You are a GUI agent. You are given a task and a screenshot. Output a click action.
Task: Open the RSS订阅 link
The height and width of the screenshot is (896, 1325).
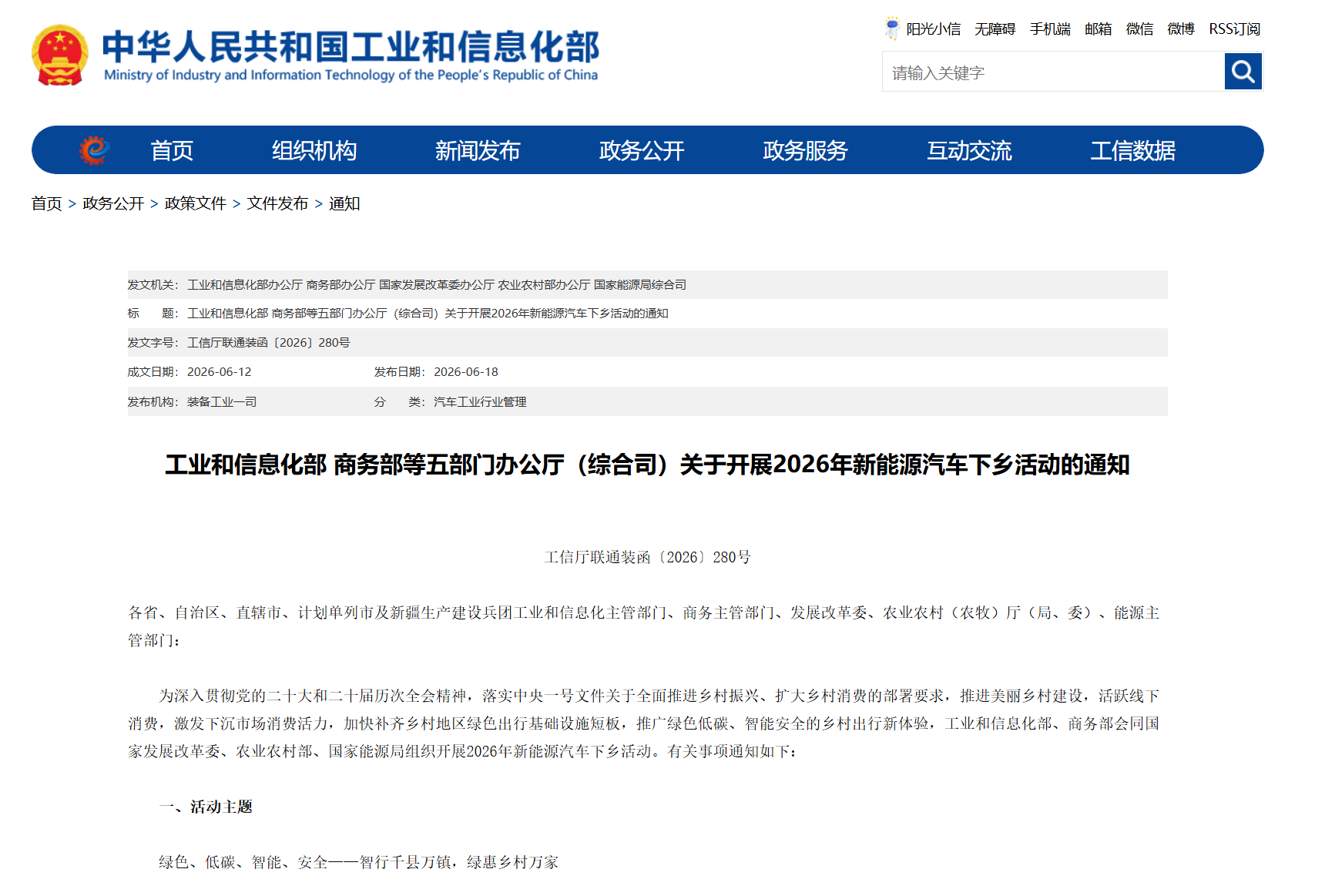tap(1234, 29)
